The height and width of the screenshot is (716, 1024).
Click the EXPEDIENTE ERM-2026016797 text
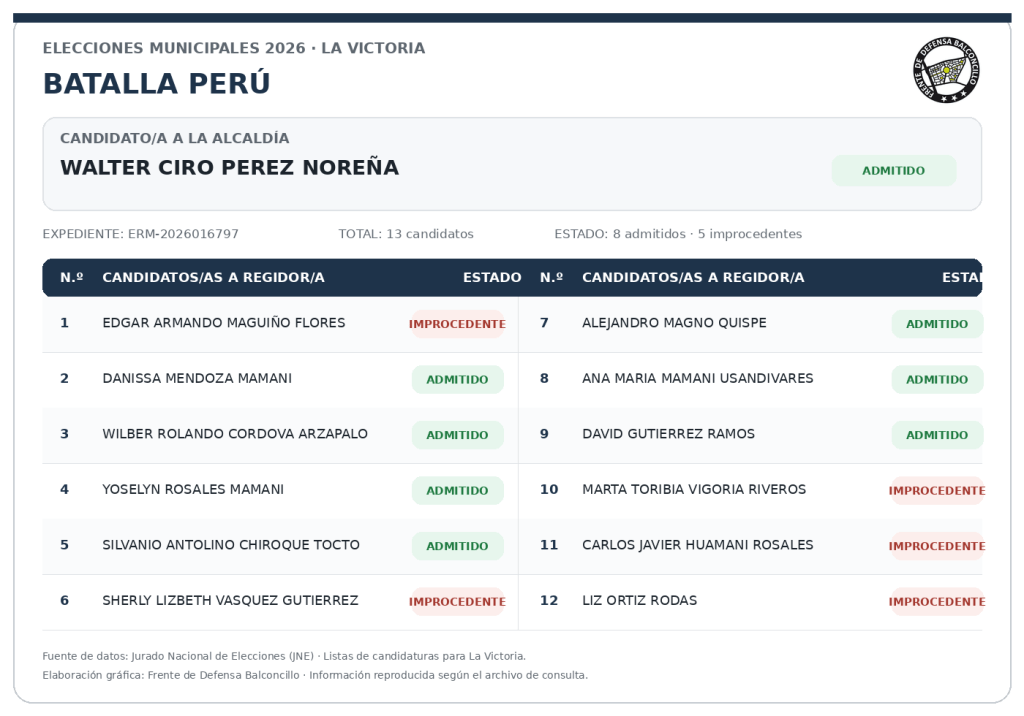point(140,234)
